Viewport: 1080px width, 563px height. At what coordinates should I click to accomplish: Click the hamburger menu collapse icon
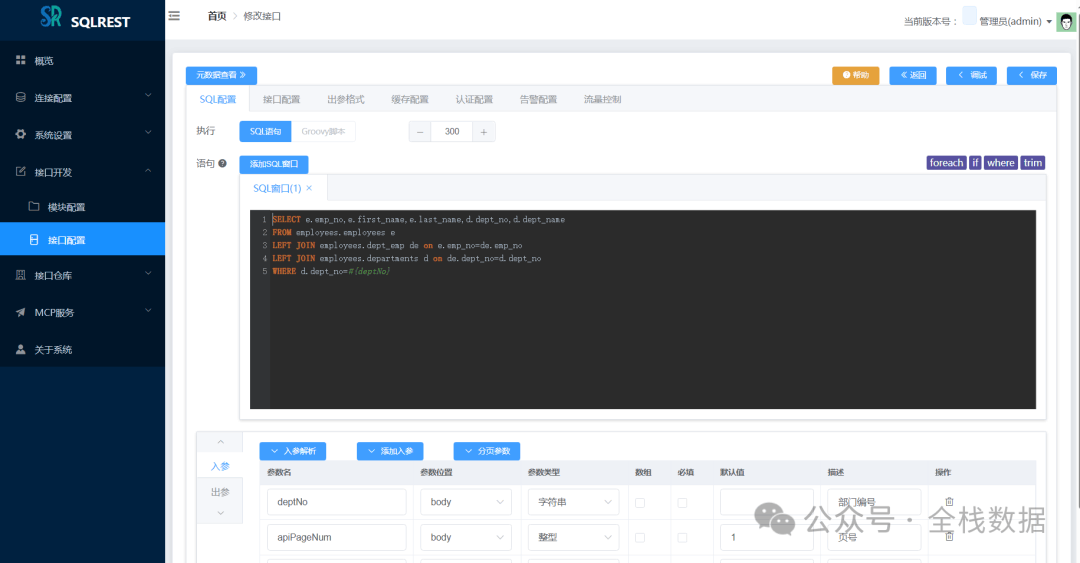point(175,16)
